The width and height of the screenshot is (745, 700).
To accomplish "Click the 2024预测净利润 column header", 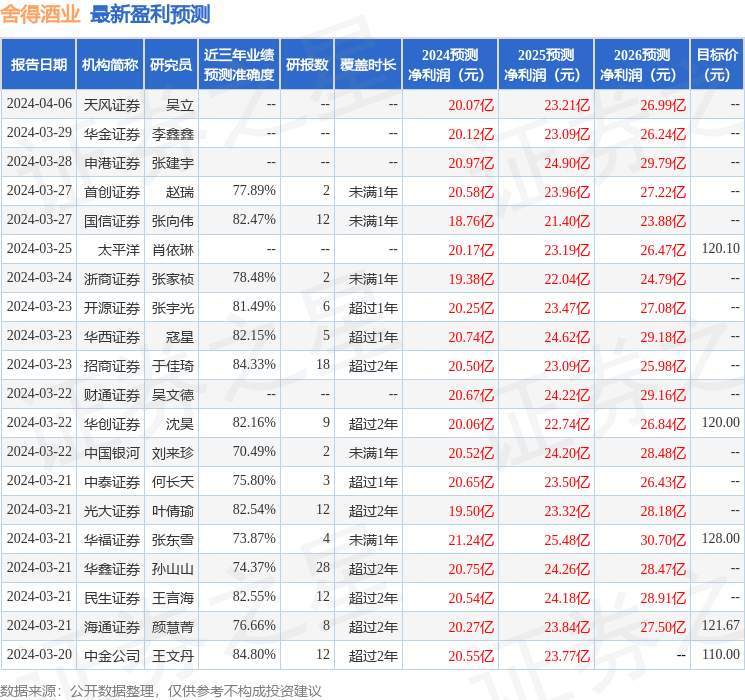I will [x=450, y=65].
